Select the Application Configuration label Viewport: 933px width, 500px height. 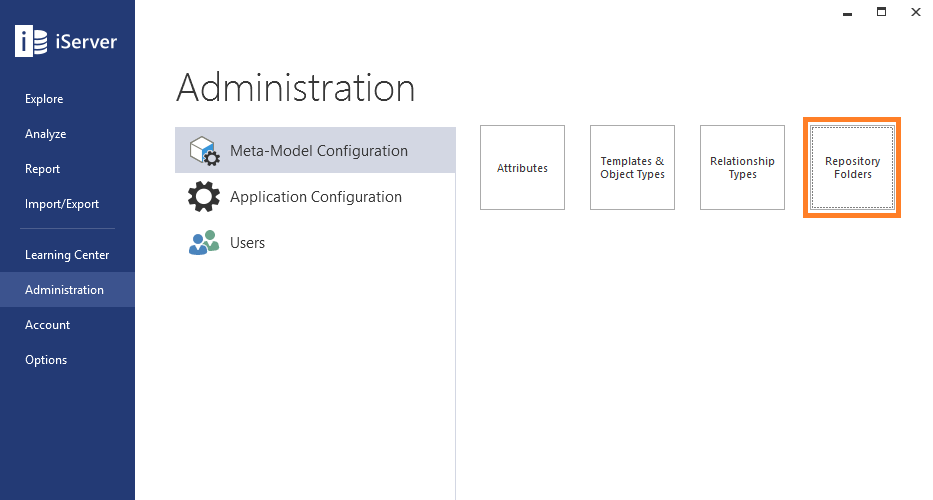tap(316, 197)
